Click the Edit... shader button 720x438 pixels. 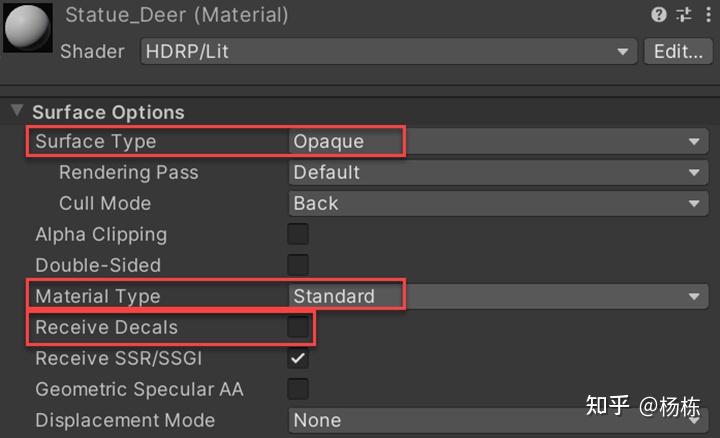[678, 51]
